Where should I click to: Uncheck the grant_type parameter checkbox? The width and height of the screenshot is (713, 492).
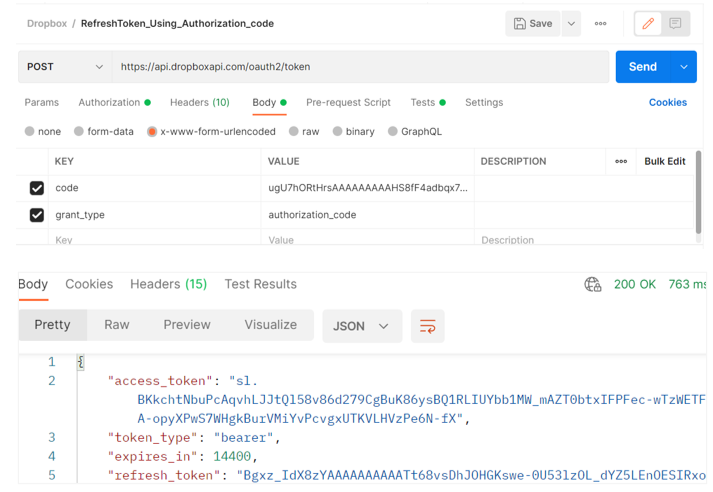pos(37,215)
